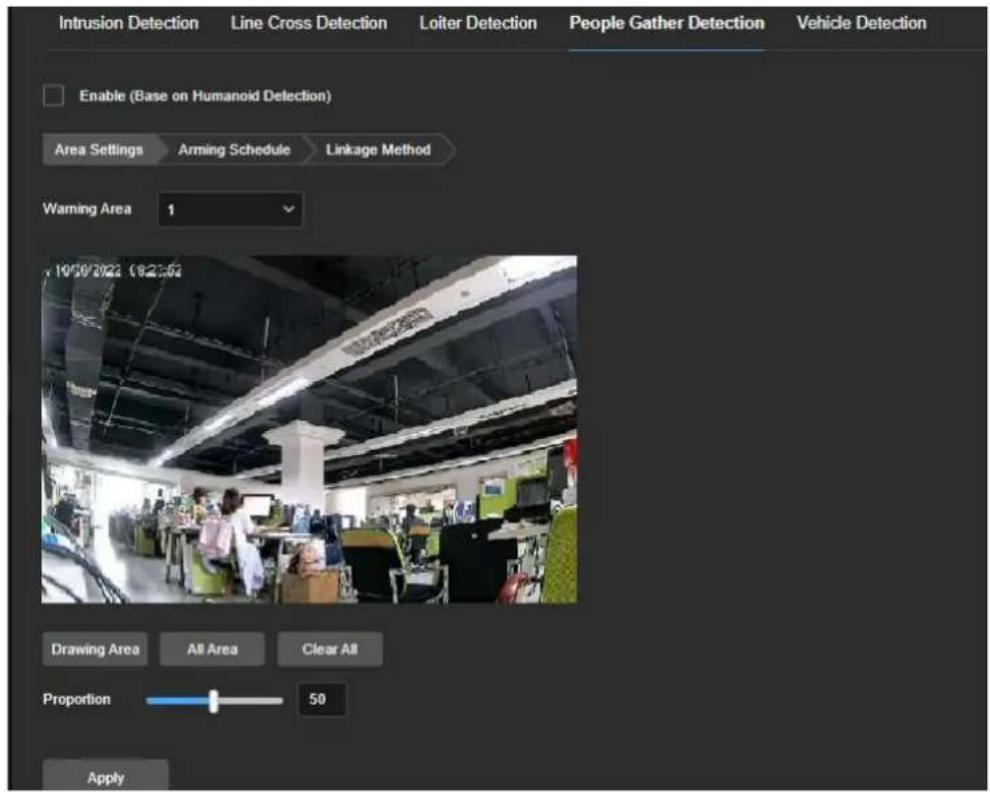
Task: Click the Drawing Area button
Action: pyautogui.click(x=95, y=649)
